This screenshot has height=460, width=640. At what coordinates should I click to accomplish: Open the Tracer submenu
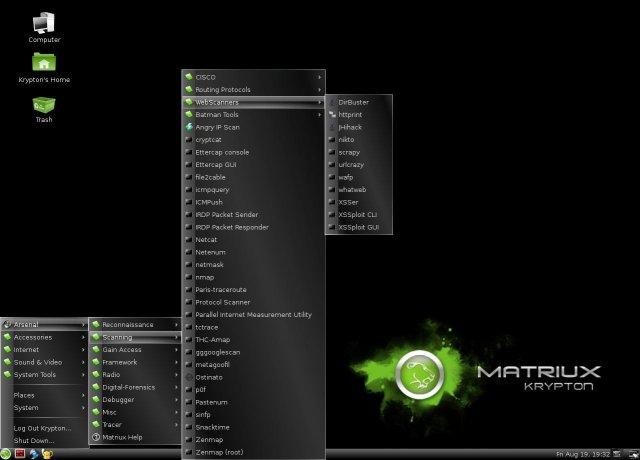135,424
